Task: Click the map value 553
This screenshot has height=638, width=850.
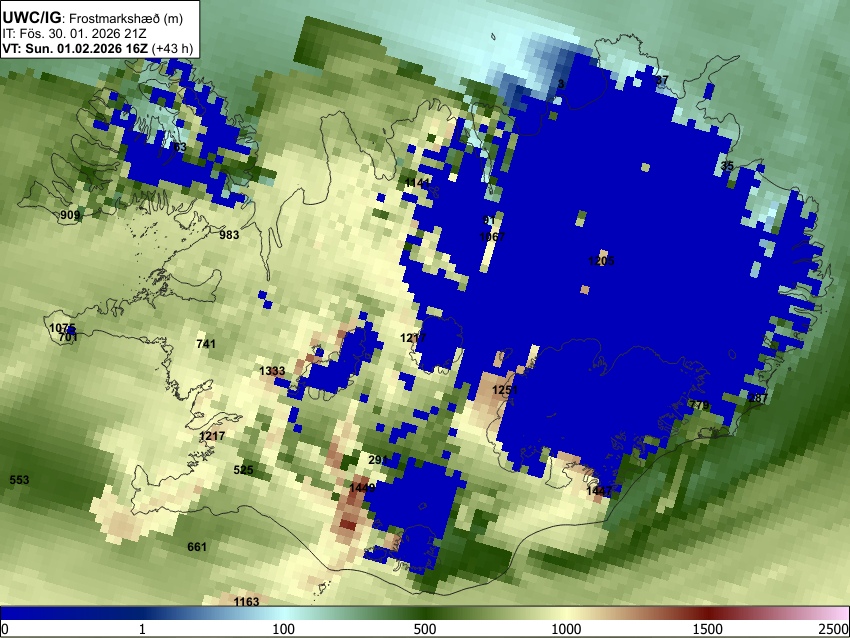Action: [x=19, y=480]
